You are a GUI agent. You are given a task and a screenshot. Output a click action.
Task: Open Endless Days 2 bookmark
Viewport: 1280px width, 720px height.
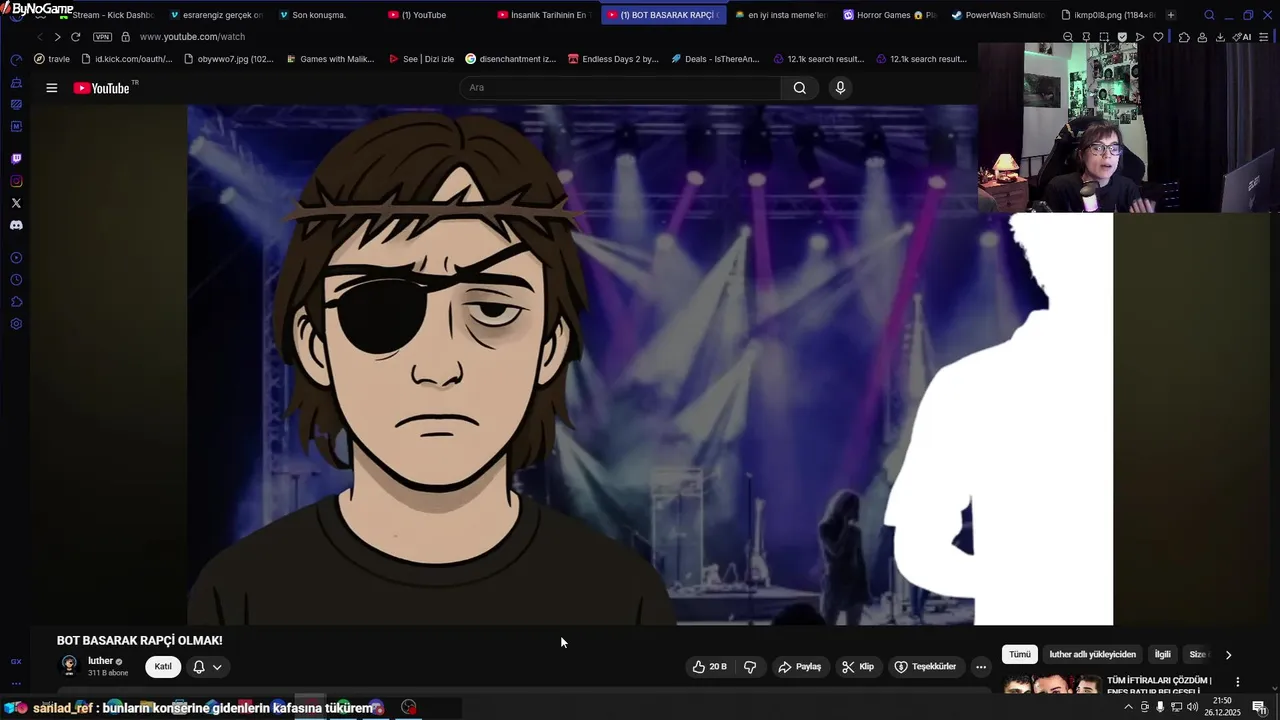pos(614,59)
